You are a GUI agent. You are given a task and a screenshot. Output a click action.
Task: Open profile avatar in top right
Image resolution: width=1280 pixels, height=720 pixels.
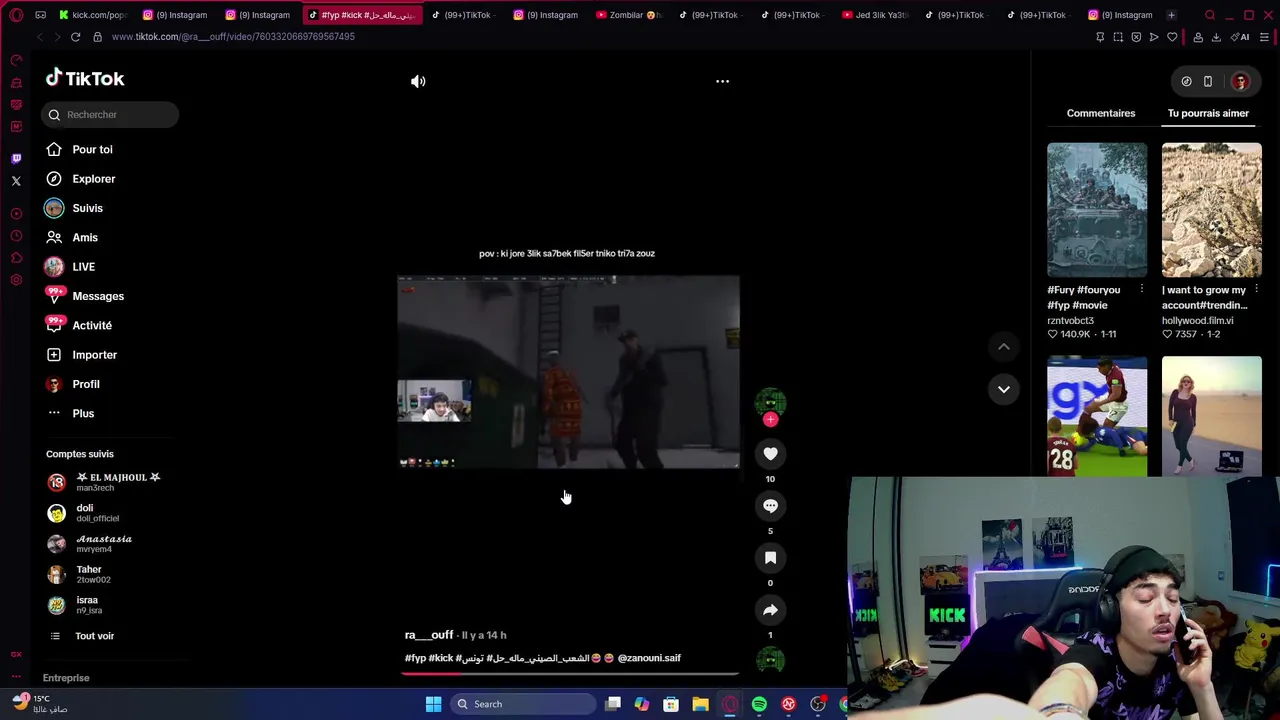[x=1240, y=82]
